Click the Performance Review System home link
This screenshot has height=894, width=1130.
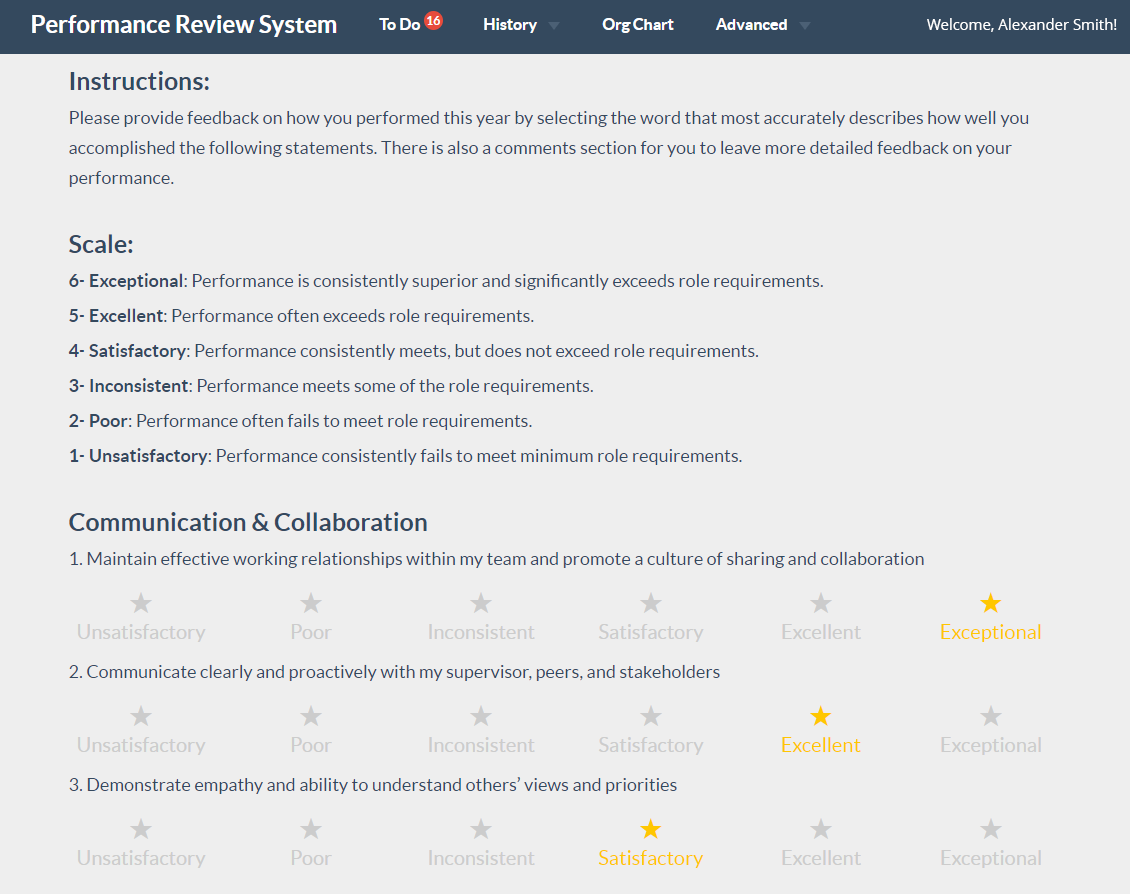(183, 24)
